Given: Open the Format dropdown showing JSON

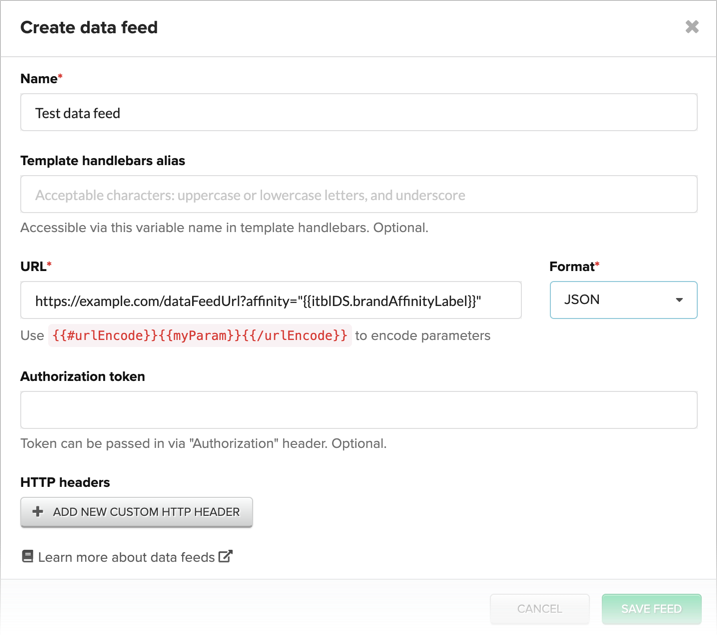Looking at the screenshot, I should click(623, 300).
